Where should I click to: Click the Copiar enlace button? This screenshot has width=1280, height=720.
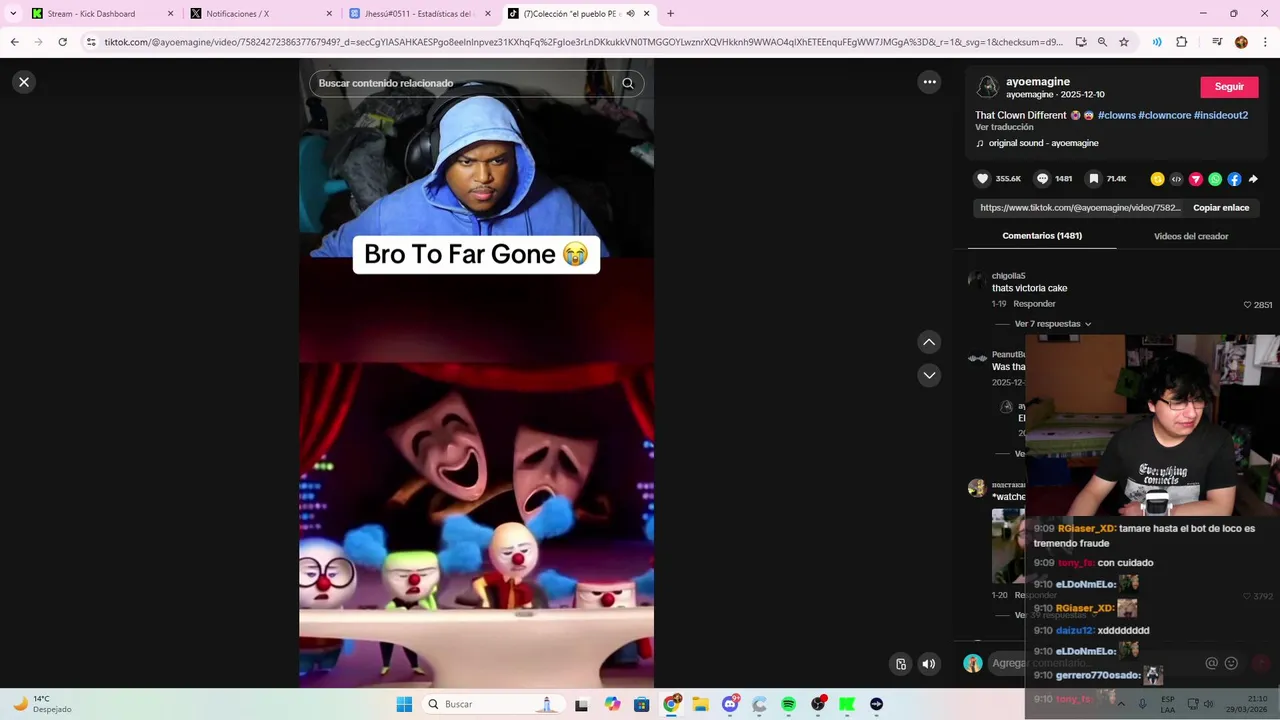click(x=1221, y=208)
